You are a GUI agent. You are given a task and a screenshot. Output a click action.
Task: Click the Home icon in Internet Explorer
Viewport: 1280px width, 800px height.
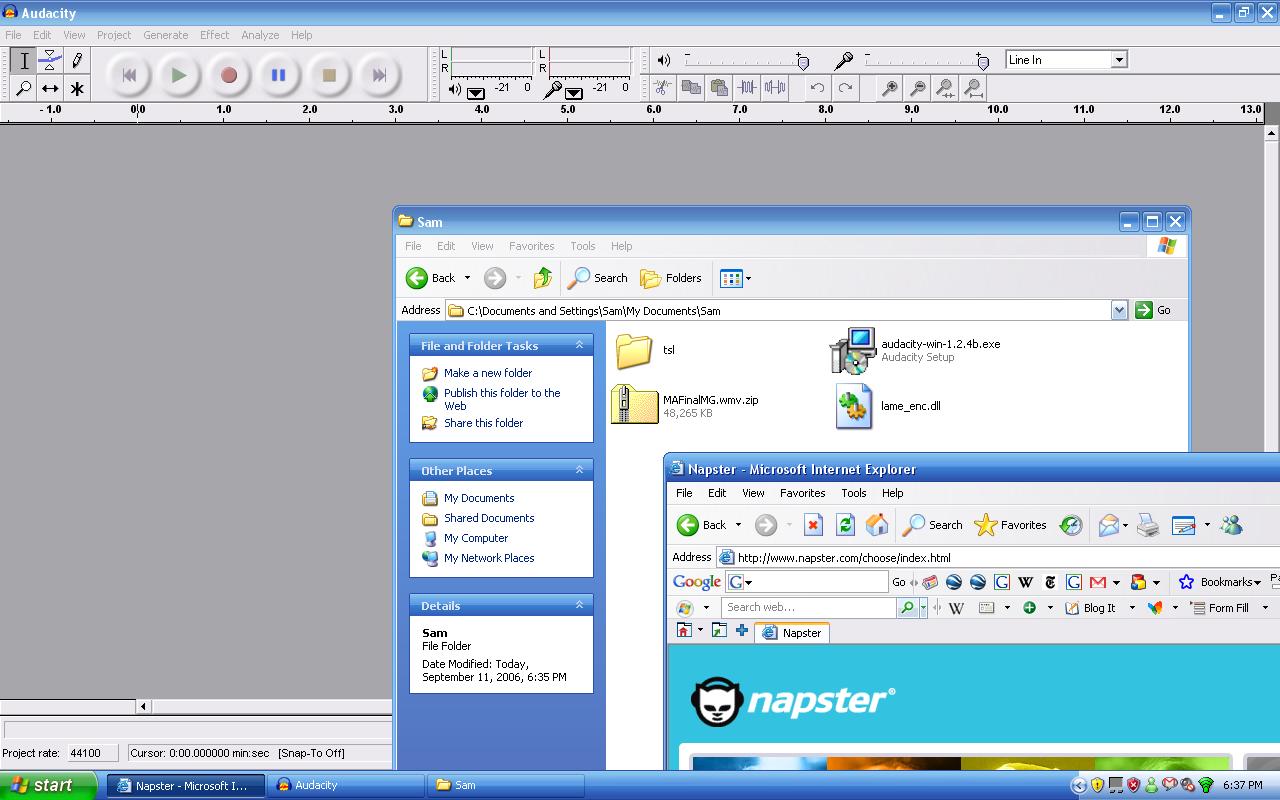coord(877,525)
